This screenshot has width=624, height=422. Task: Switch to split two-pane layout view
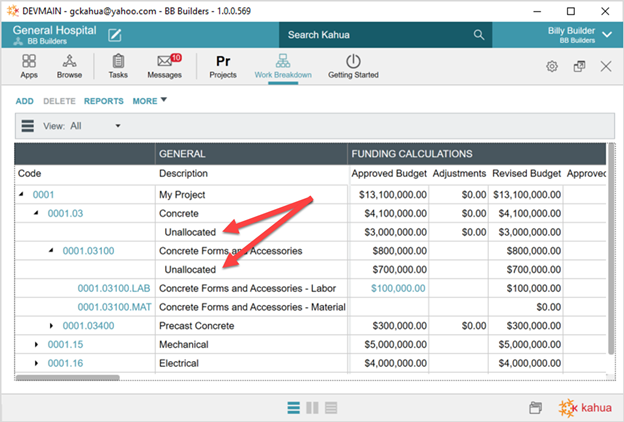312,407
